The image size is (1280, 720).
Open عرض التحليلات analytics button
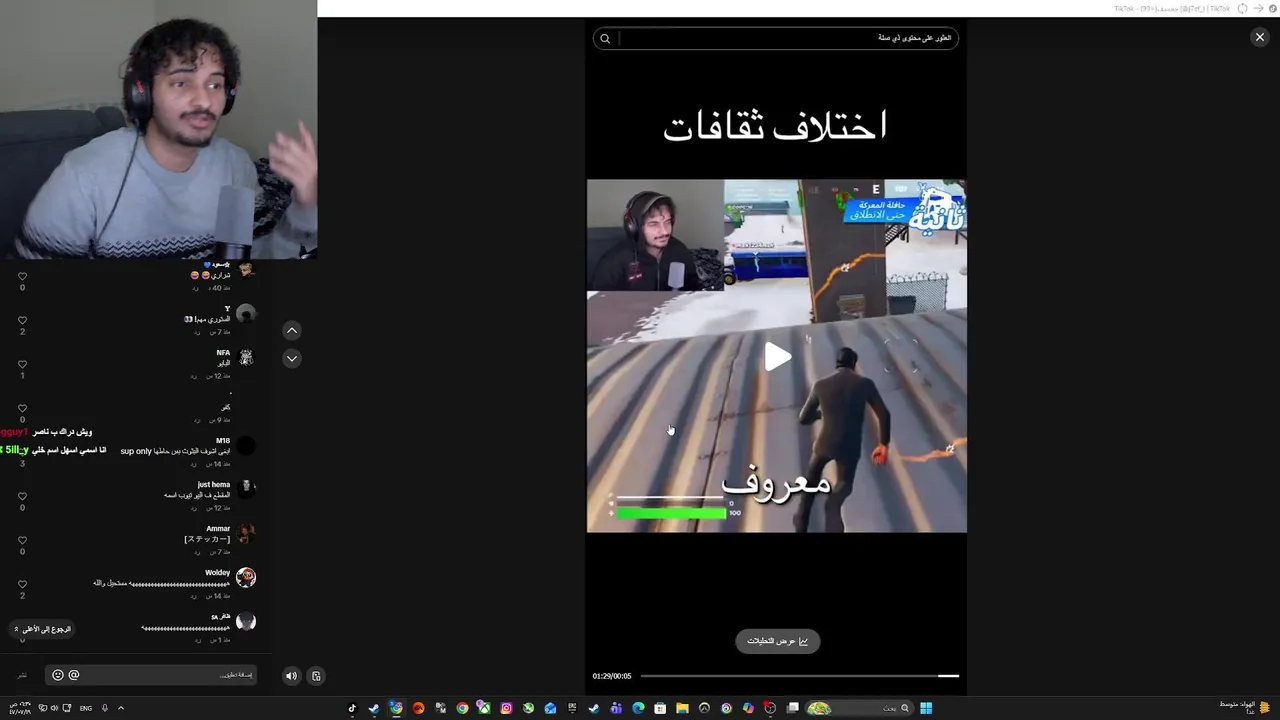pyautogui.click(x=777, y=641)
